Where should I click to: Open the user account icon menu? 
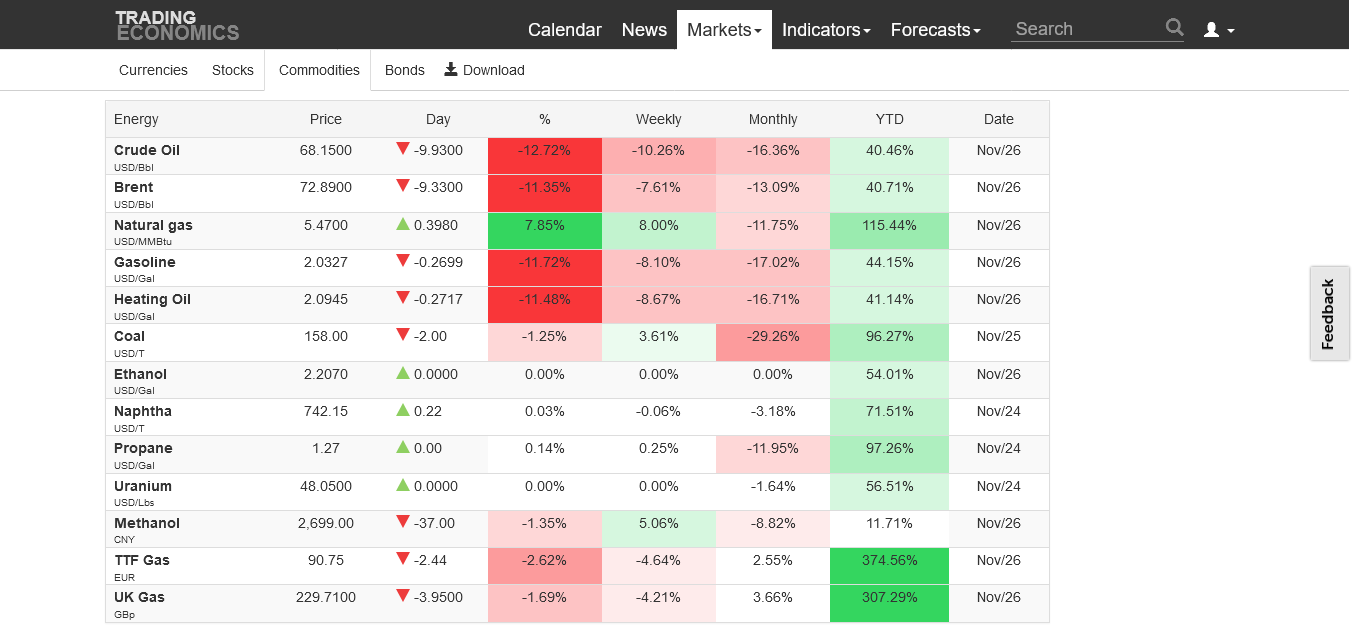click(1218, 30)
